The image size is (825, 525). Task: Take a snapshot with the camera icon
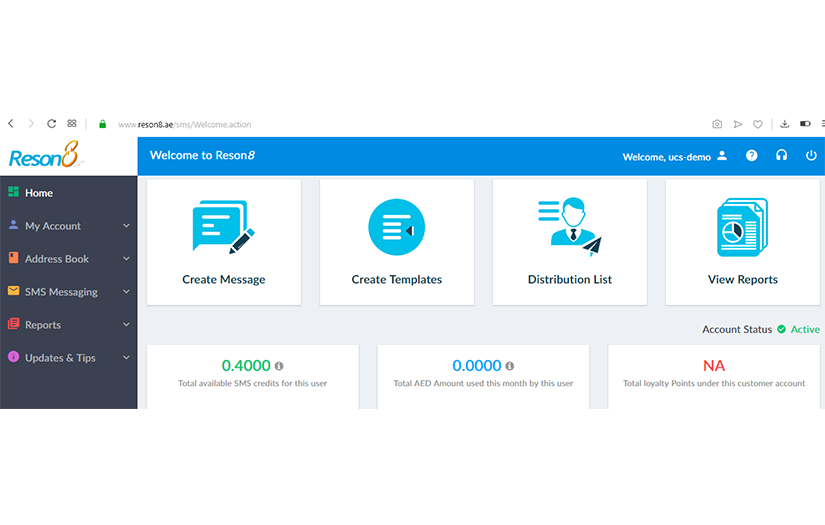point(717,124)
